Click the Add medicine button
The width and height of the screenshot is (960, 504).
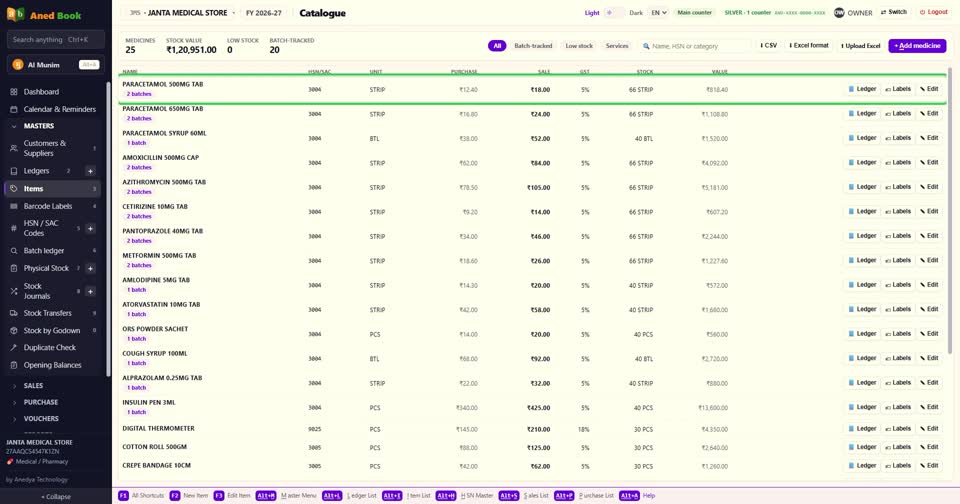coord(917,46)
